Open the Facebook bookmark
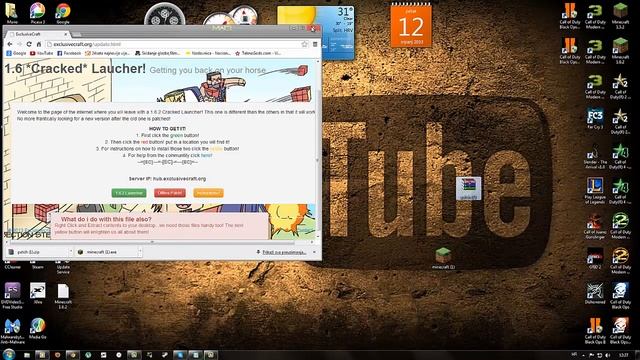 69,53
